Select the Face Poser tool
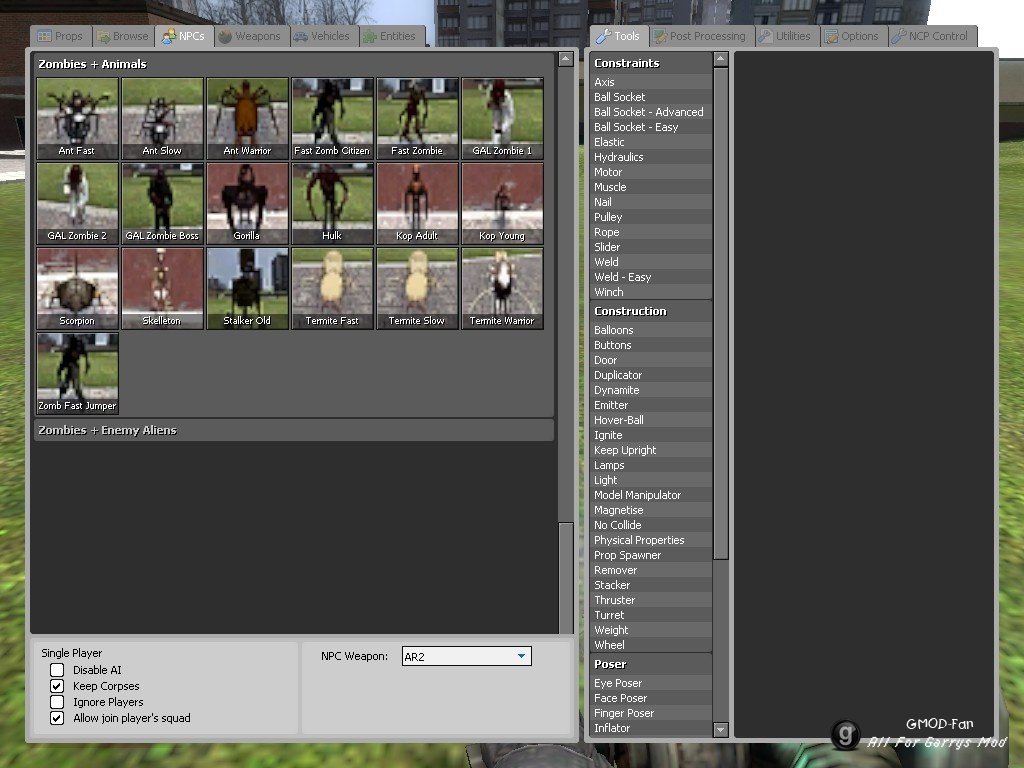 [650, 698]
